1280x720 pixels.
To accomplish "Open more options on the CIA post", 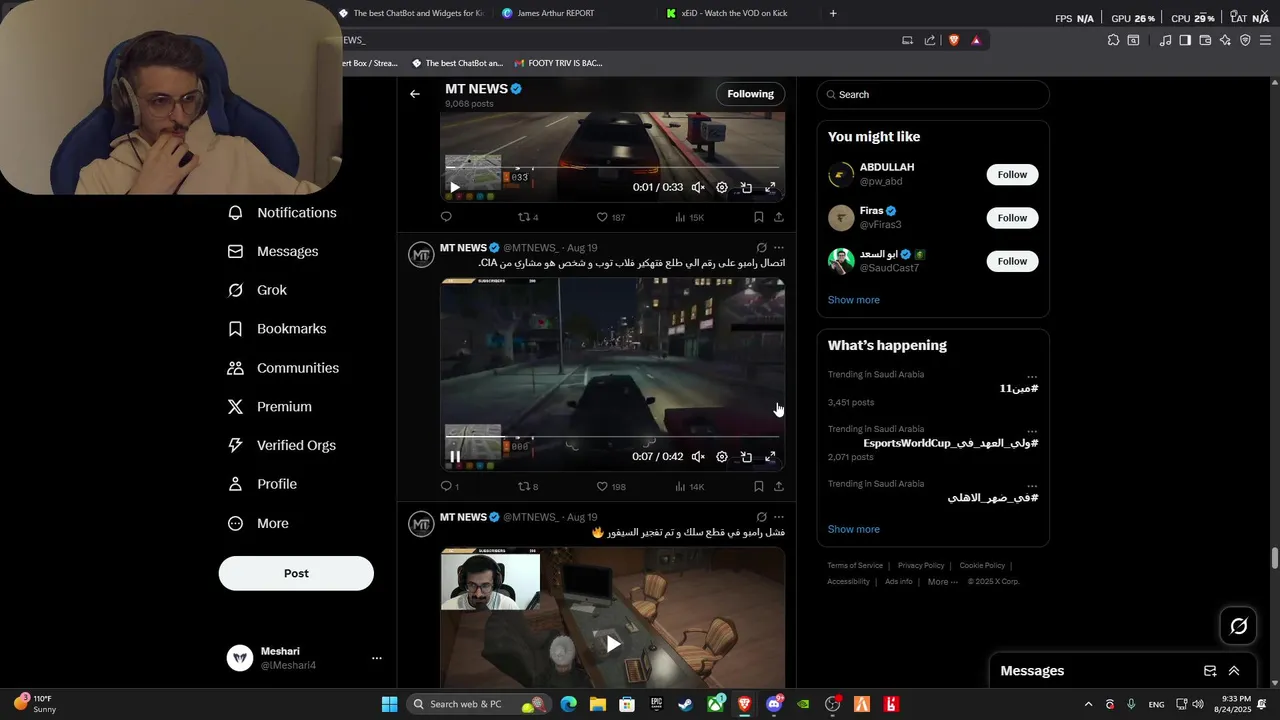I will 779,248.
